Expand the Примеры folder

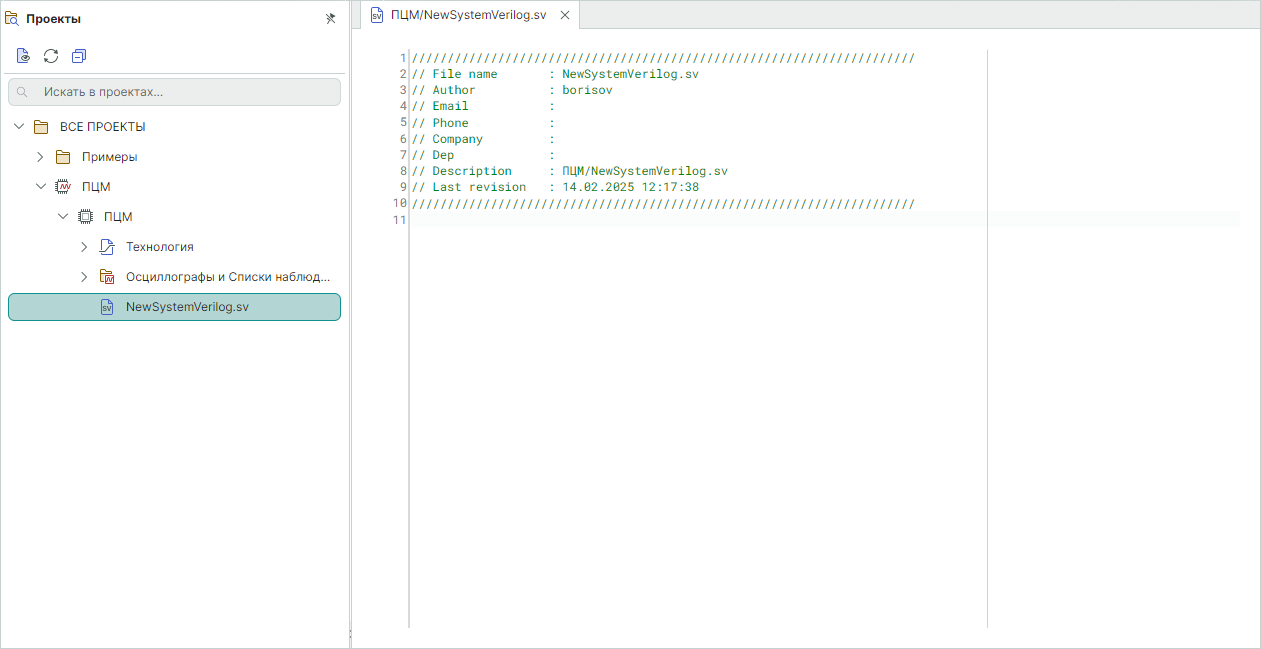click(x=41, y=157)
